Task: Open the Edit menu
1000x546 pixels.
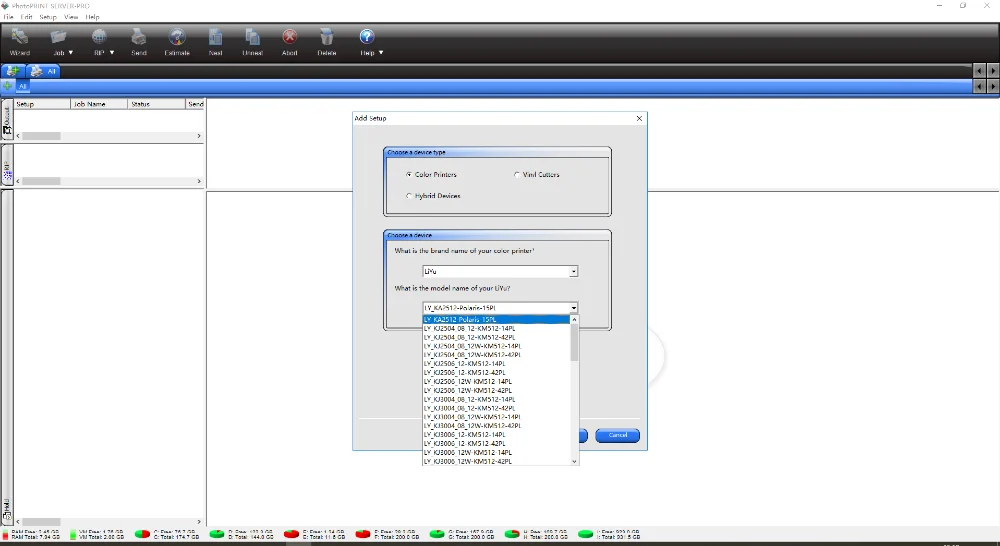Action: [x=26, y=17]
